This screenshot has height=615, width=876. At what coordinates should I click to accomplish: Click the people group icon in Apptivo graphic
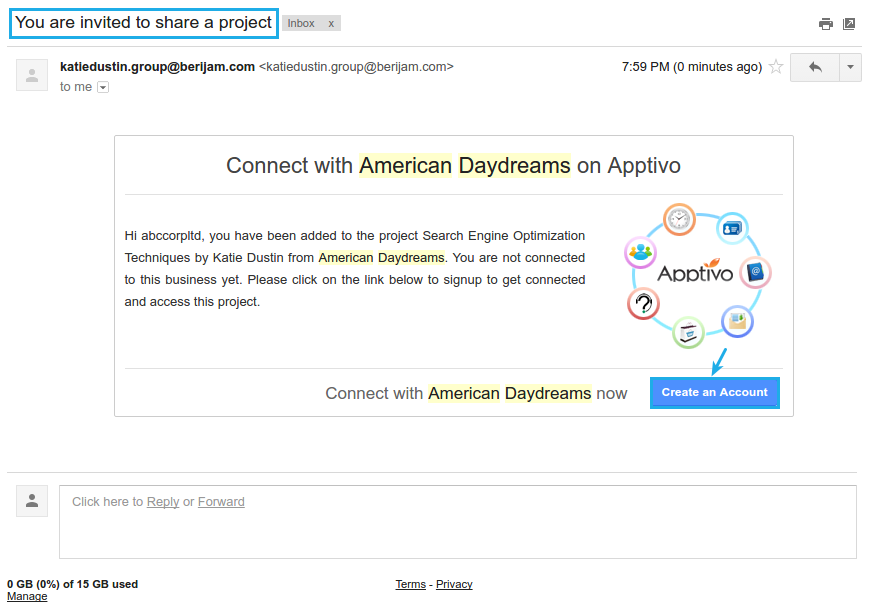(640, 252)
